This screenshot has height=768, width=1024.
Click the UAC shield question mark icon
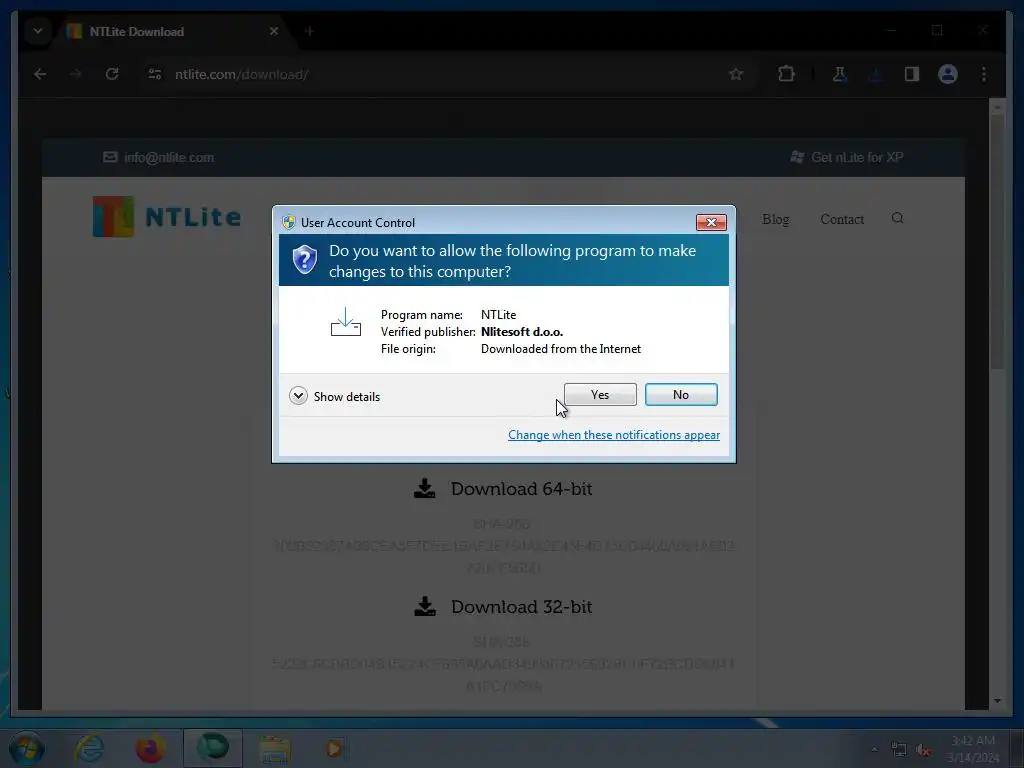pyautogui.click(x=304, y=260)
